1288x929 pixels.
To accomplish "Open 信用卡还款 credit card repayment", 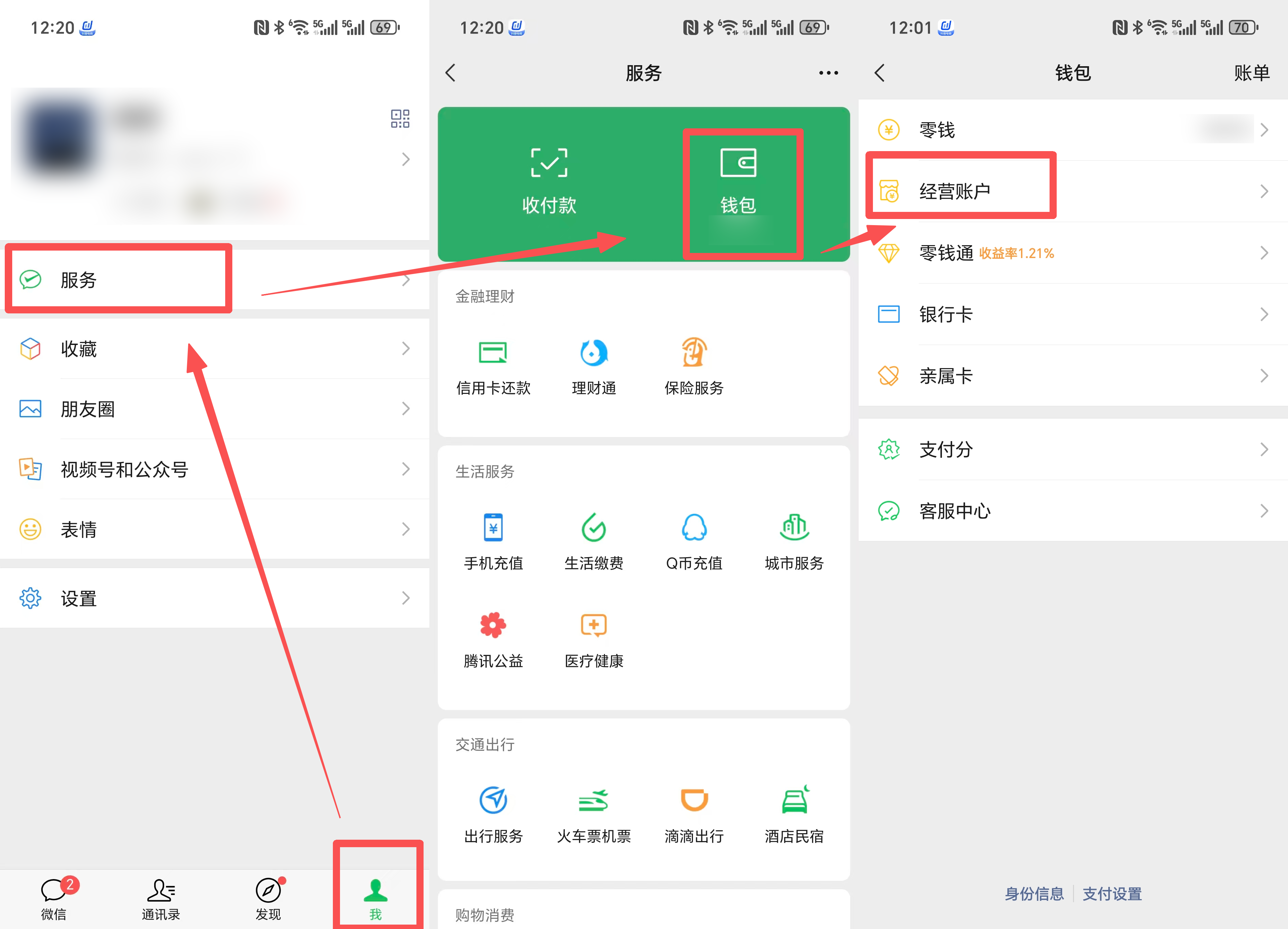I will point(493,353).
